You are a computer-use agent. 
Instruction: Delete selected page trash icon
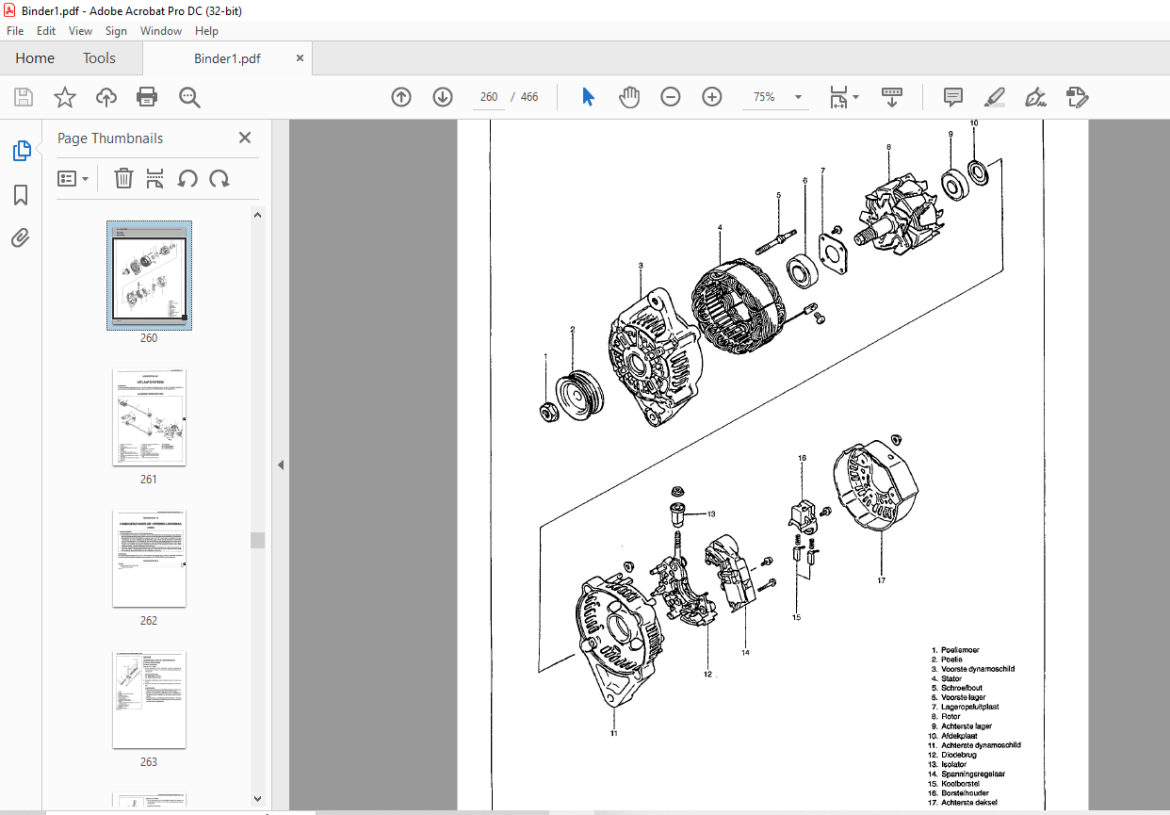click(123, 178)
